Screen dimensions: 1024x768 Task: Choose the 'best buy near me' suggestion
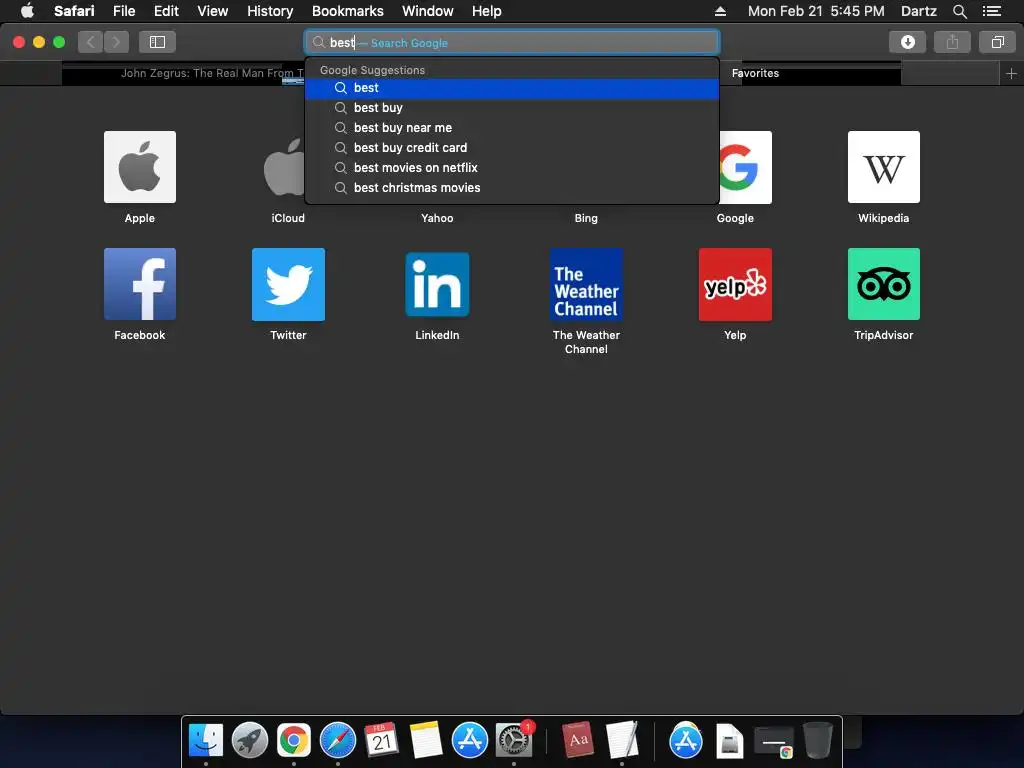pyautogui.click(x=512, y=128)
